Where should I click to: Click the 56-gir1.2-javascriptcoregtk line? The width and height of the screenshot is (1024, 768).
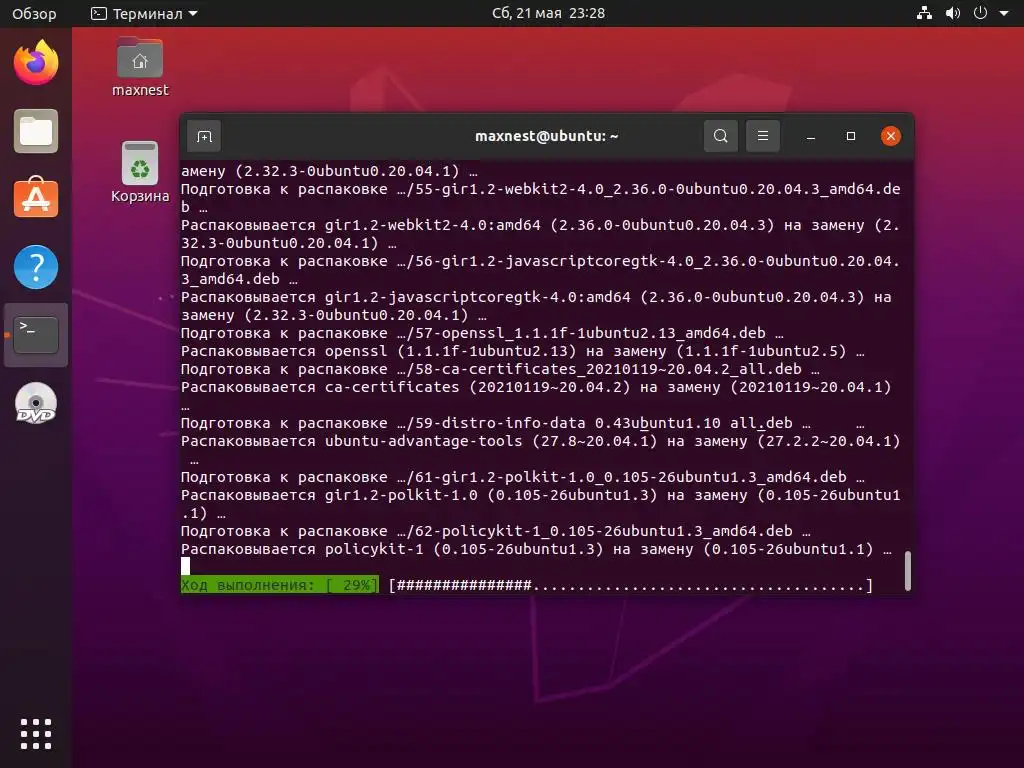[x=541, y=270]
